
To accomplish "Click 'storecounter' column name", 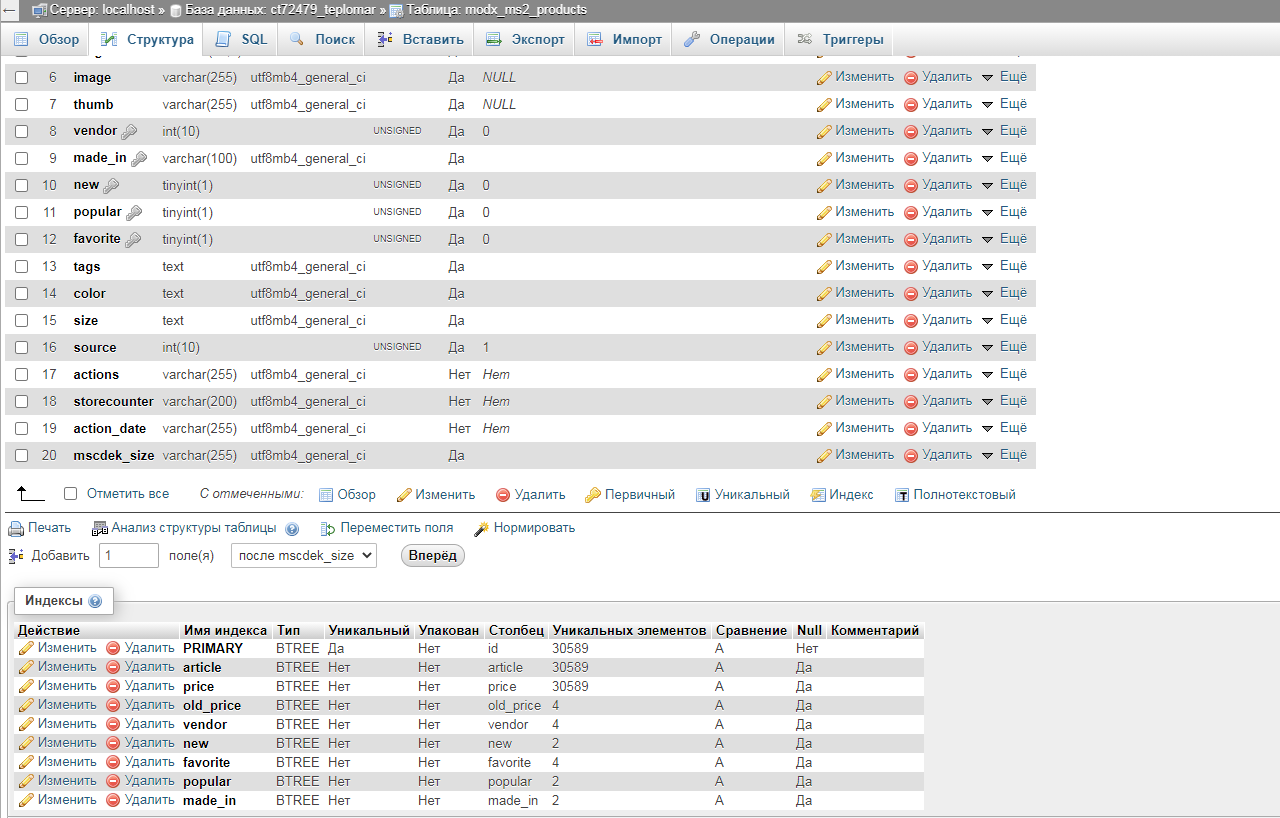I will click(x=114, y=402).
